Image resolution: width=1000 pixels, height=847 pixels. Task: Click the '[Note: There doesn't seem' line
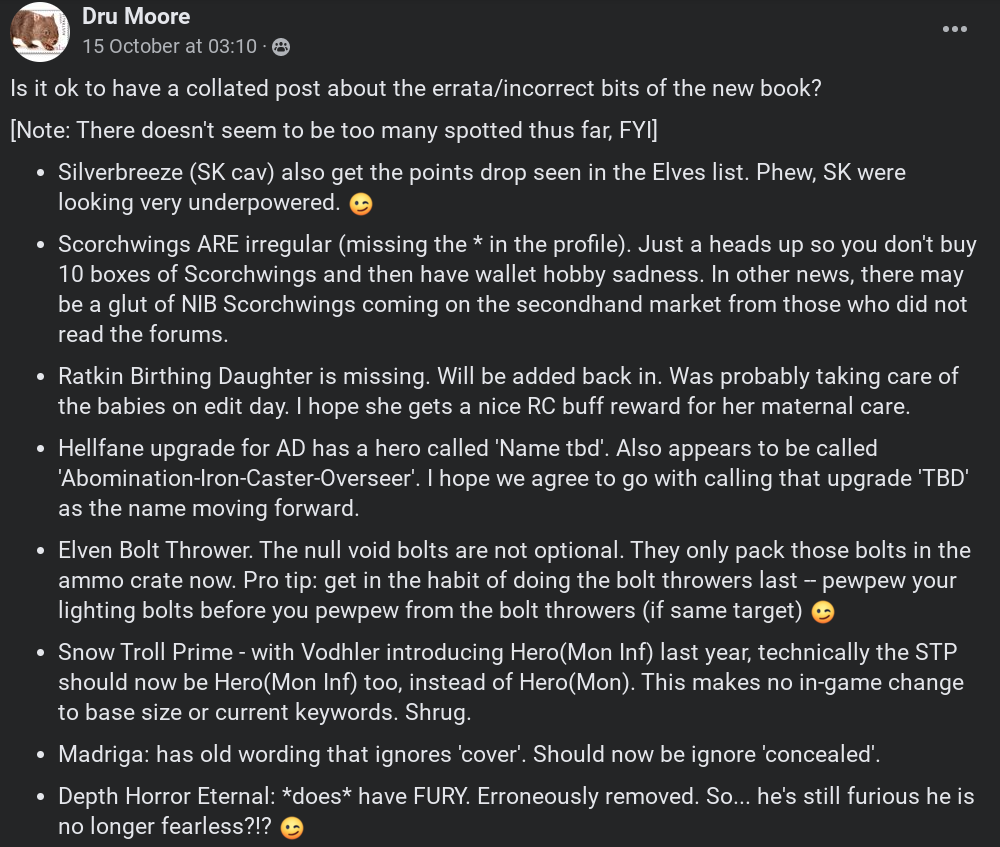point(334,130)
